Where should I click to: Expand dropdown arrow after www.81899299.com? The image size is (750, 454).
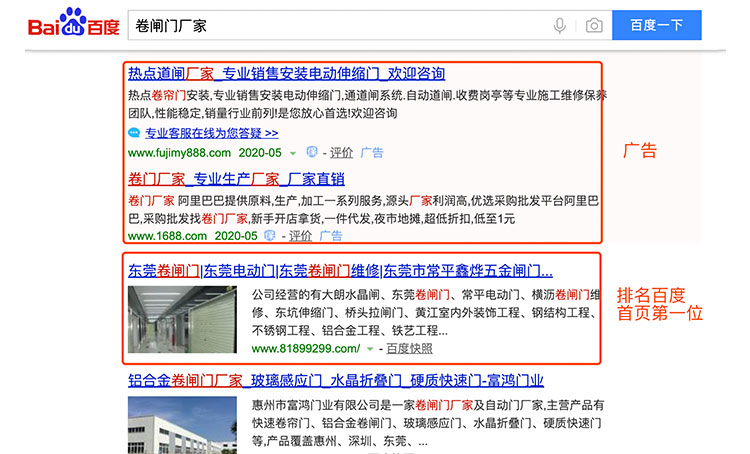pyautogui.click(x=370, y=349)
